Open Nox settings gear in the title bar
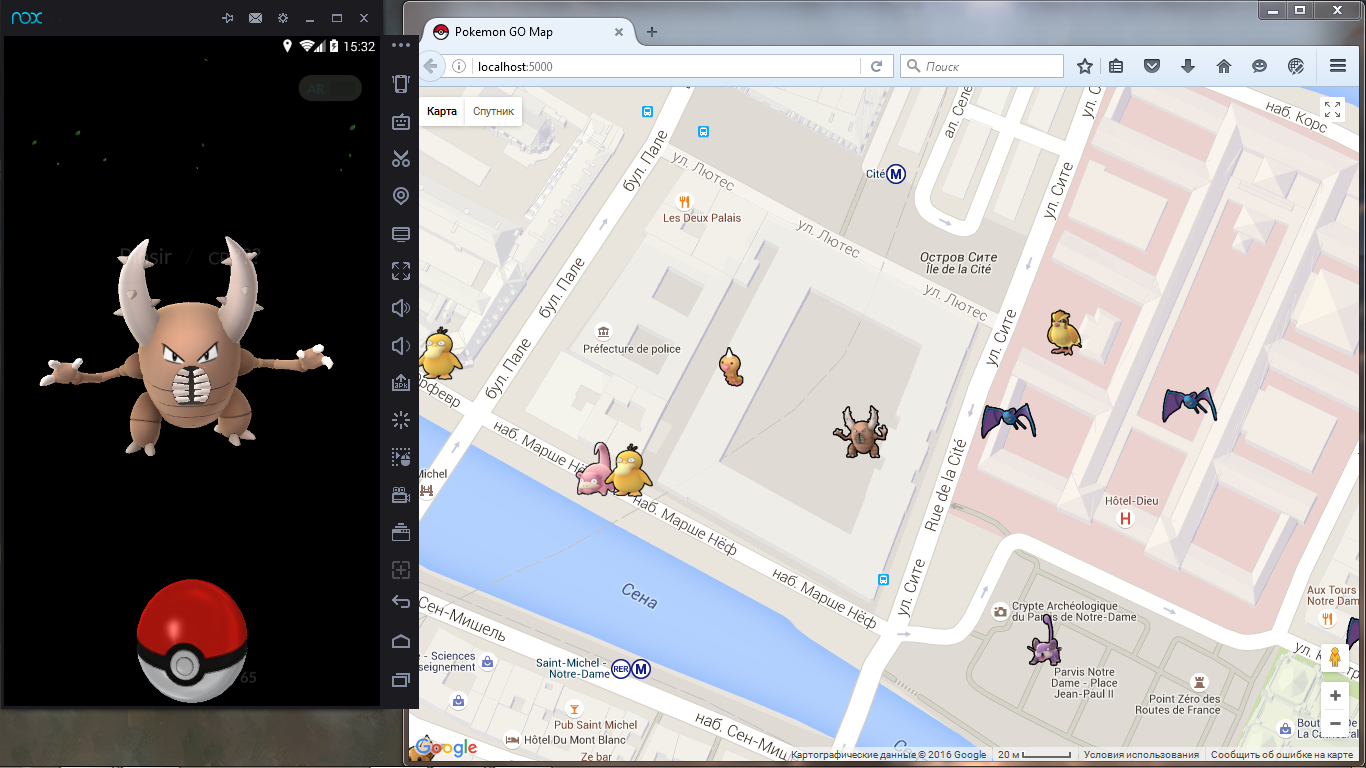The image size is (1366, 768). (x=283, y=18)
